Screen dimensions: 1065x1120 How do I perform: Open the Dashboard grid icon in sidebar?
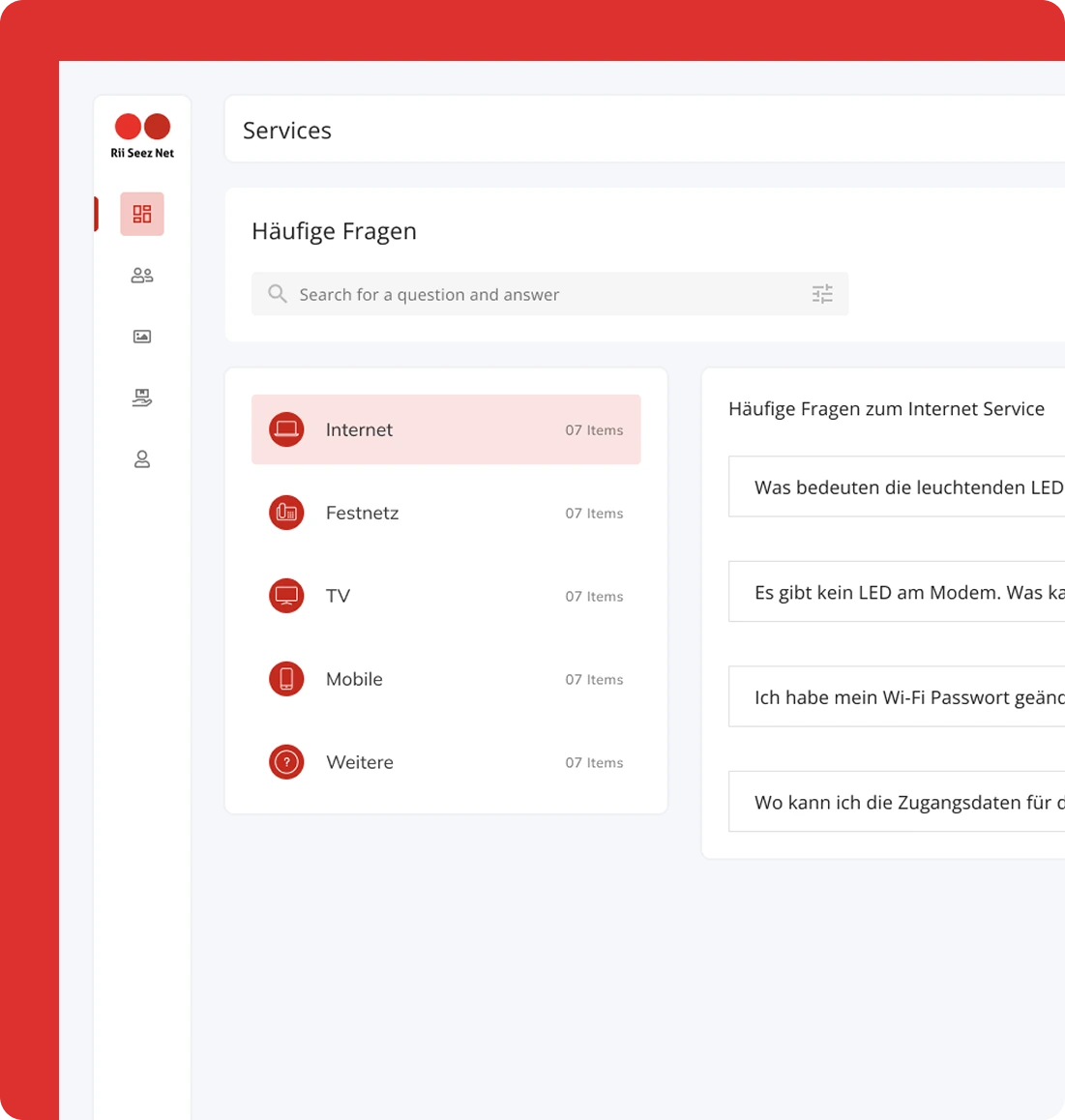[x=141, y=214]
